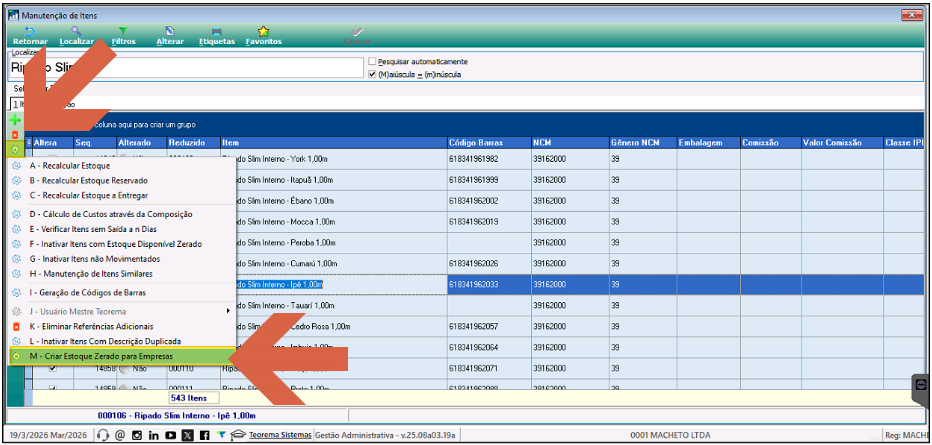Viewport: 932px width, 445px height.
Task: Toggle the Maiúscula = minúscula checkbox
Action: pos(372,75)
